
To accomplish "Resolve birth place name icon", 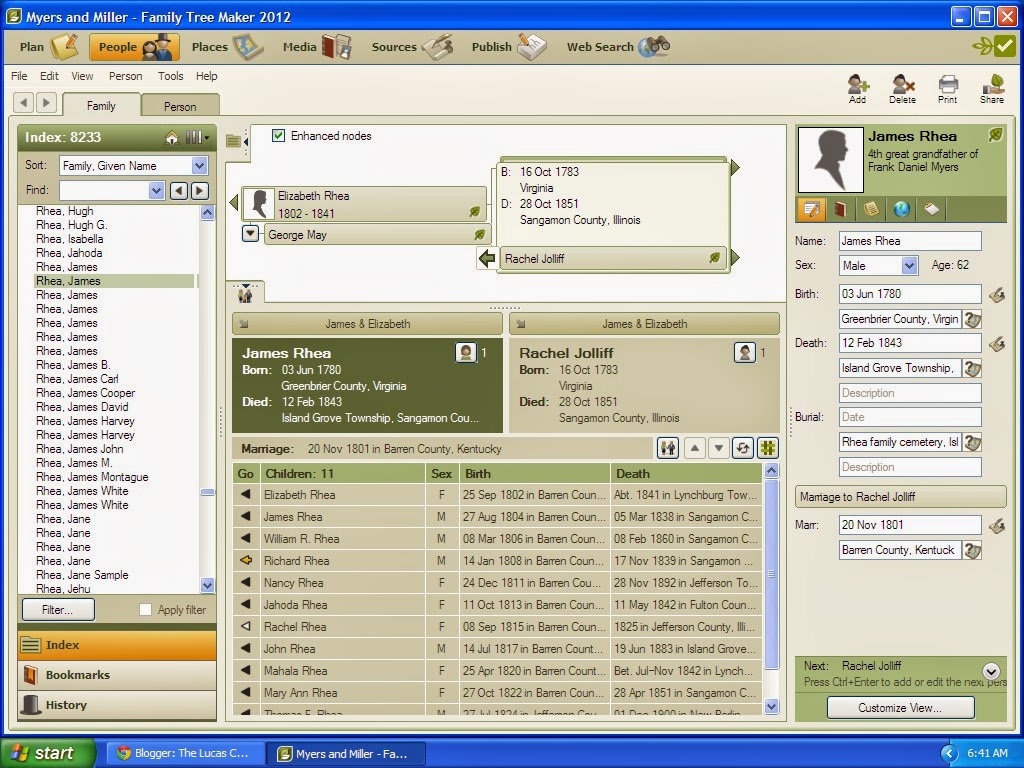I will [x=972, y=320].
